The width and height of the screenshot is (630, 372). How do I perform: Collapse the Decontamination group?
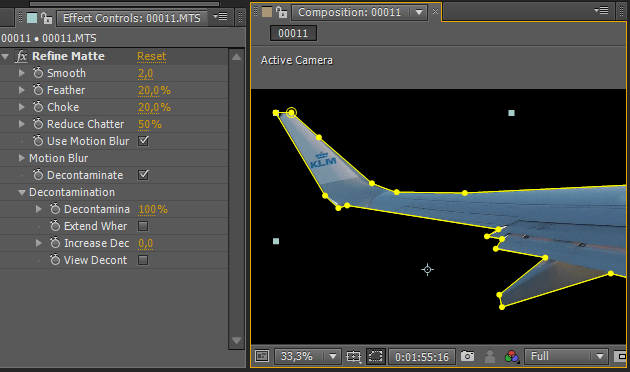tap(22, 192)
